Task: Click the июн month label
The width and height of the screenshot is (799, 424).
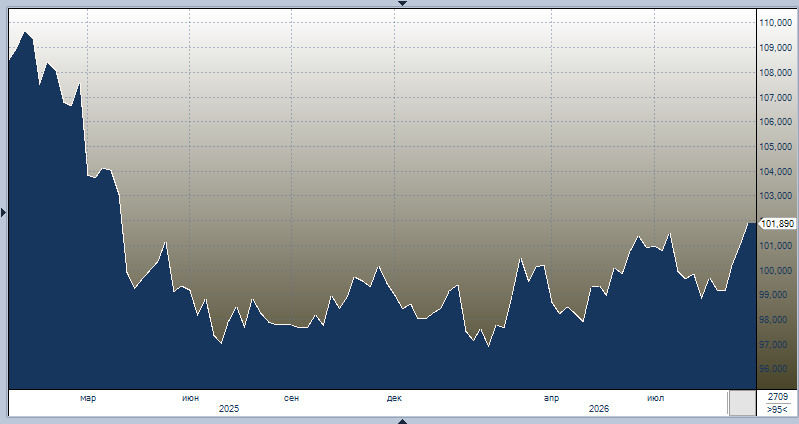Action: click(x=190, y=398)
